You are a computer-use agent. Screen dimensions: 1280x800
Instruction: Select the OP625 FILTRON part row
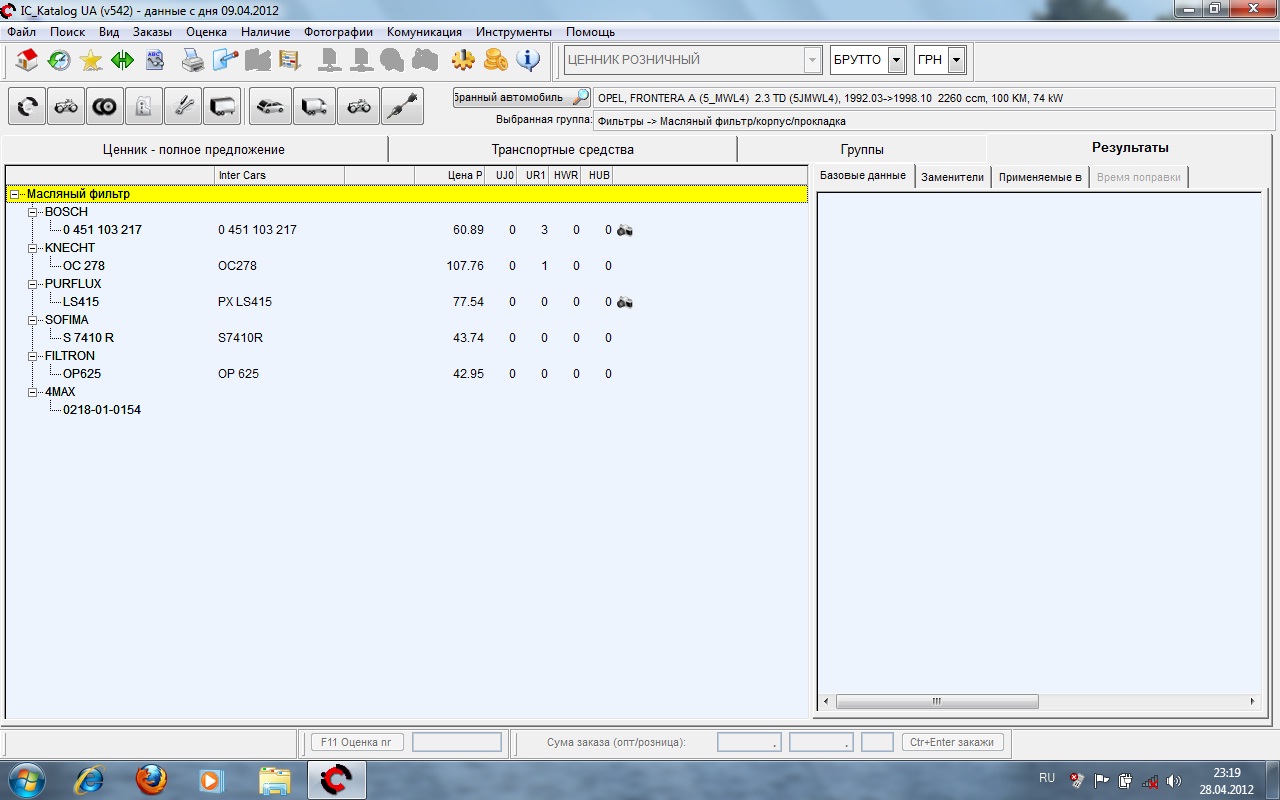(x=82, y=374)
